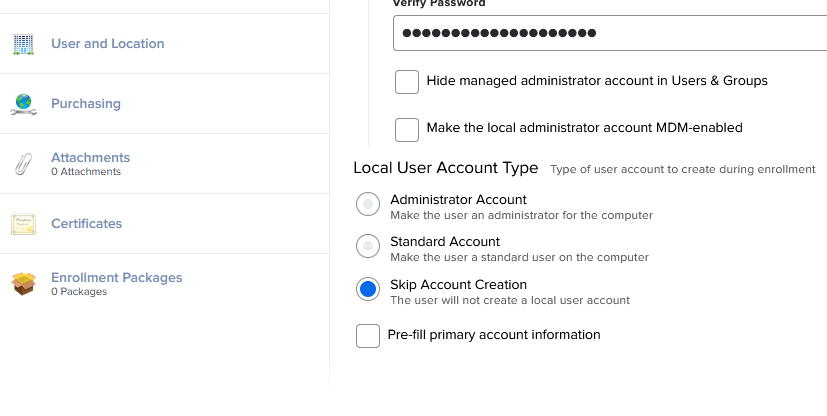This screenshot has width=827, height=416.
Task: Click the User and Location building icon
Action: pos(23,44)
